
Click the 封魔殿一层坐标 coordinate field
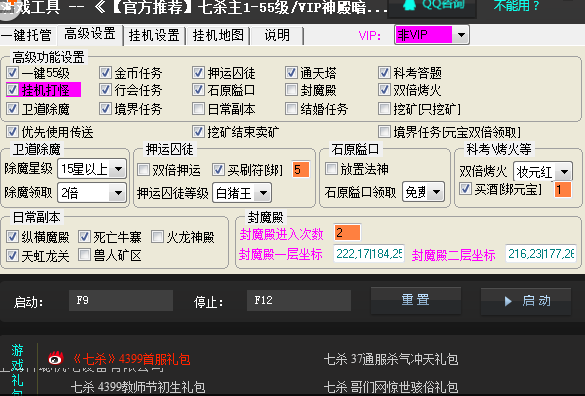pos(369,254)
